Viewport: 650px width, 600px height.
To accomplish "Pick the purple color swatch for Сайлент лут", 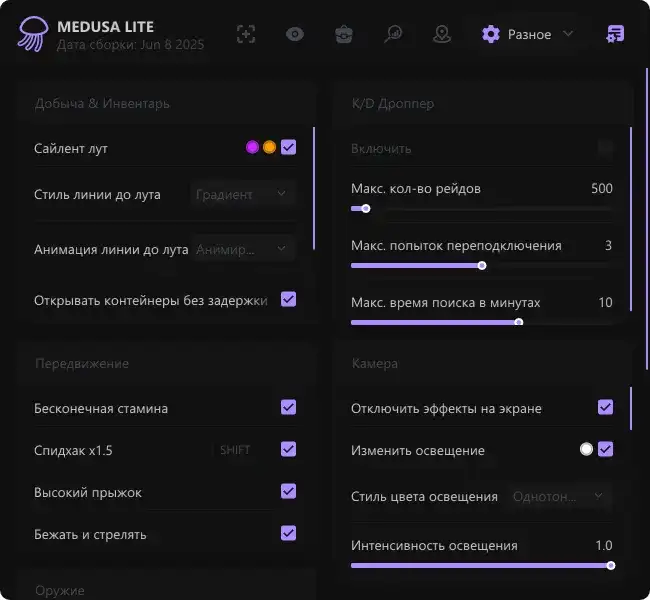I will point(252,147).
